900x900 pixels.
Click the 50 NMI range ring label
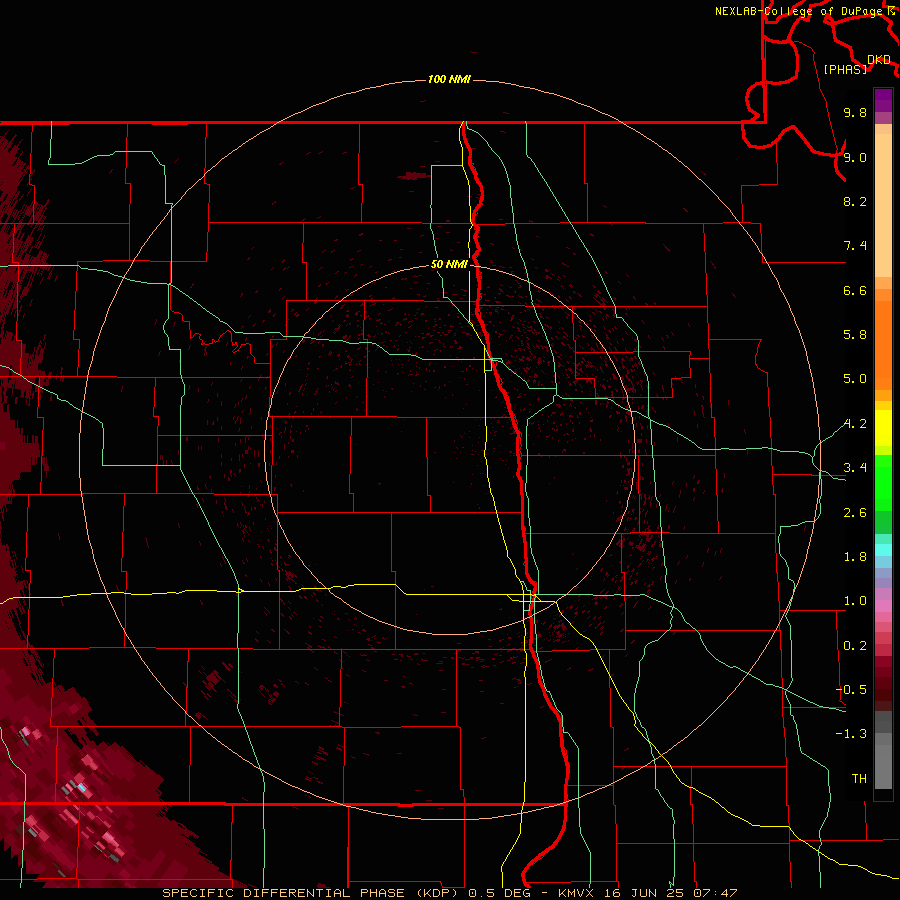[449, 264]
